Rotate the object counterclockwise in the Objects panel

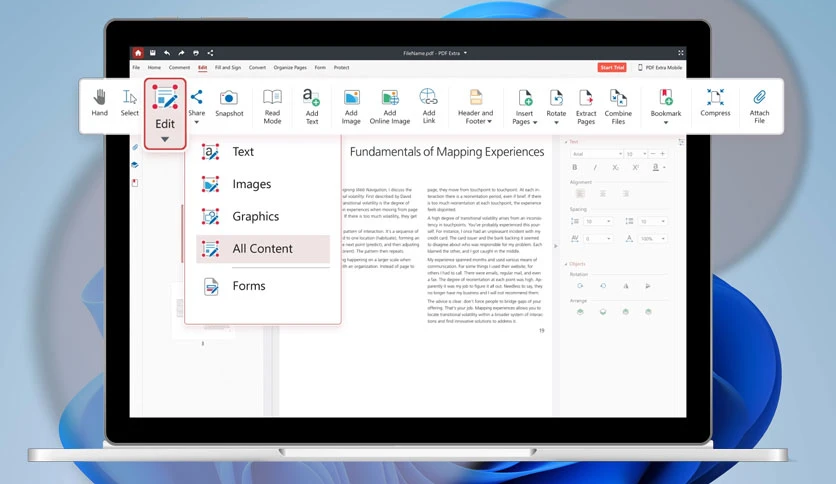pyautogui.click(x=603, y=286)
